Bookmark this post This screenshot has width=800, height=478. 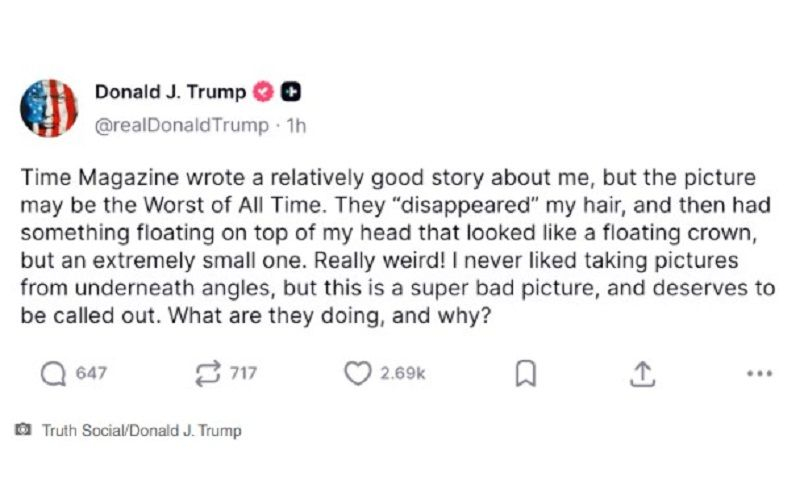pyautogui.click(x=525, y=374)
